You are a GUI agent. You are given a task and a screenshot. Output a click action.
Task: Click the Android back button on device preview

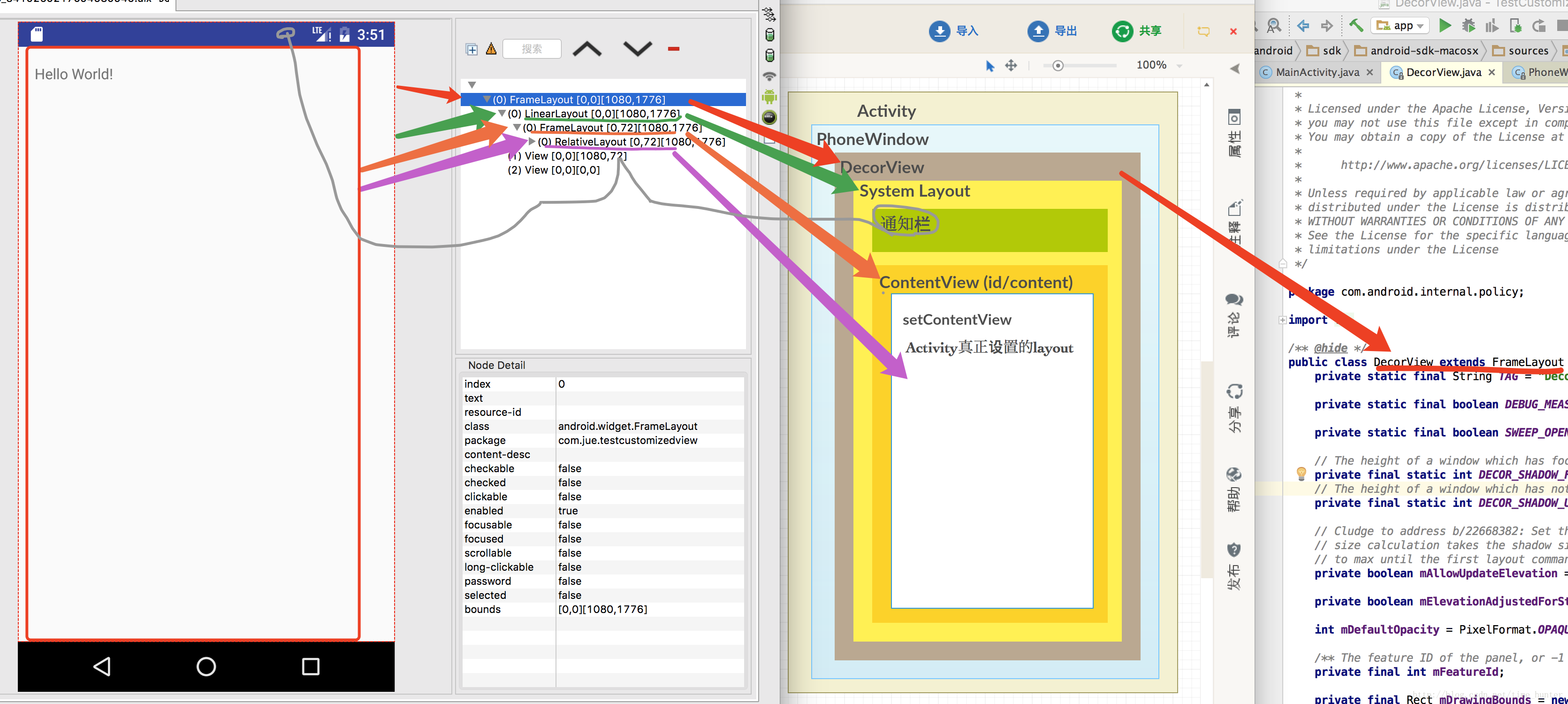coord(102,666)
